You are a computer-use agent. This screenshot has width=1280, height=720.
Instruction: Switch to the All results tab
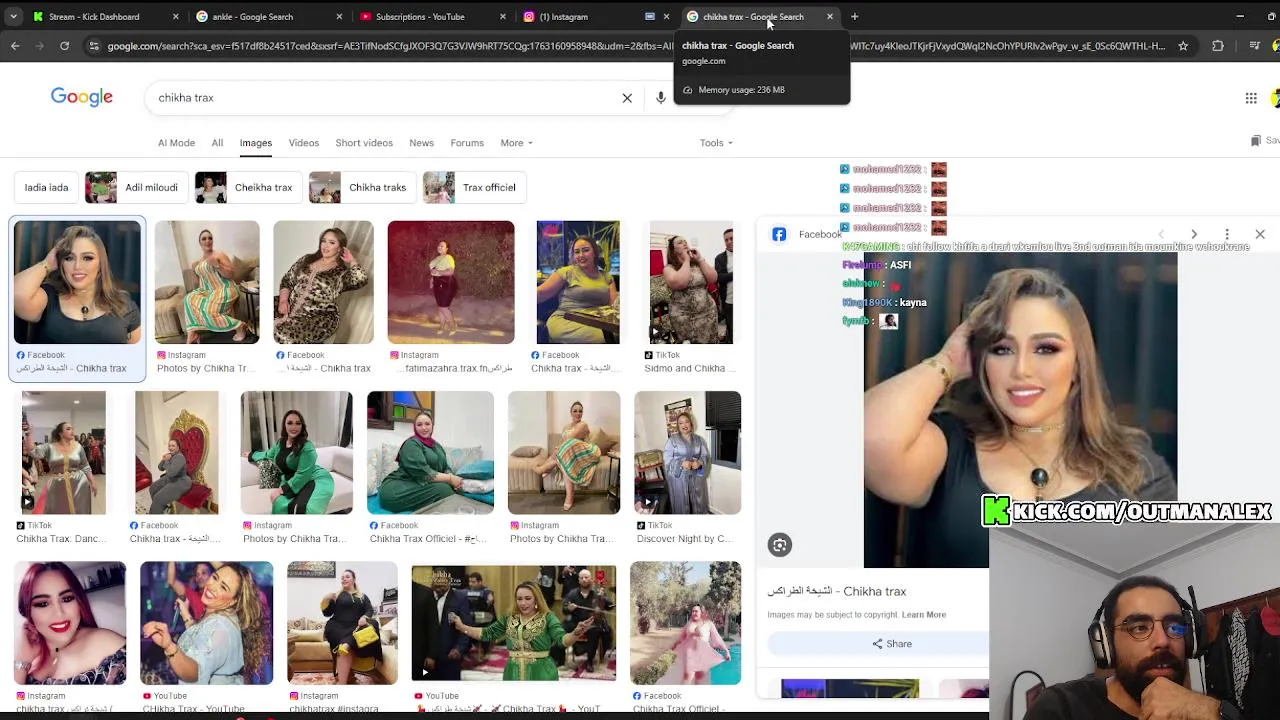(217, 143)
